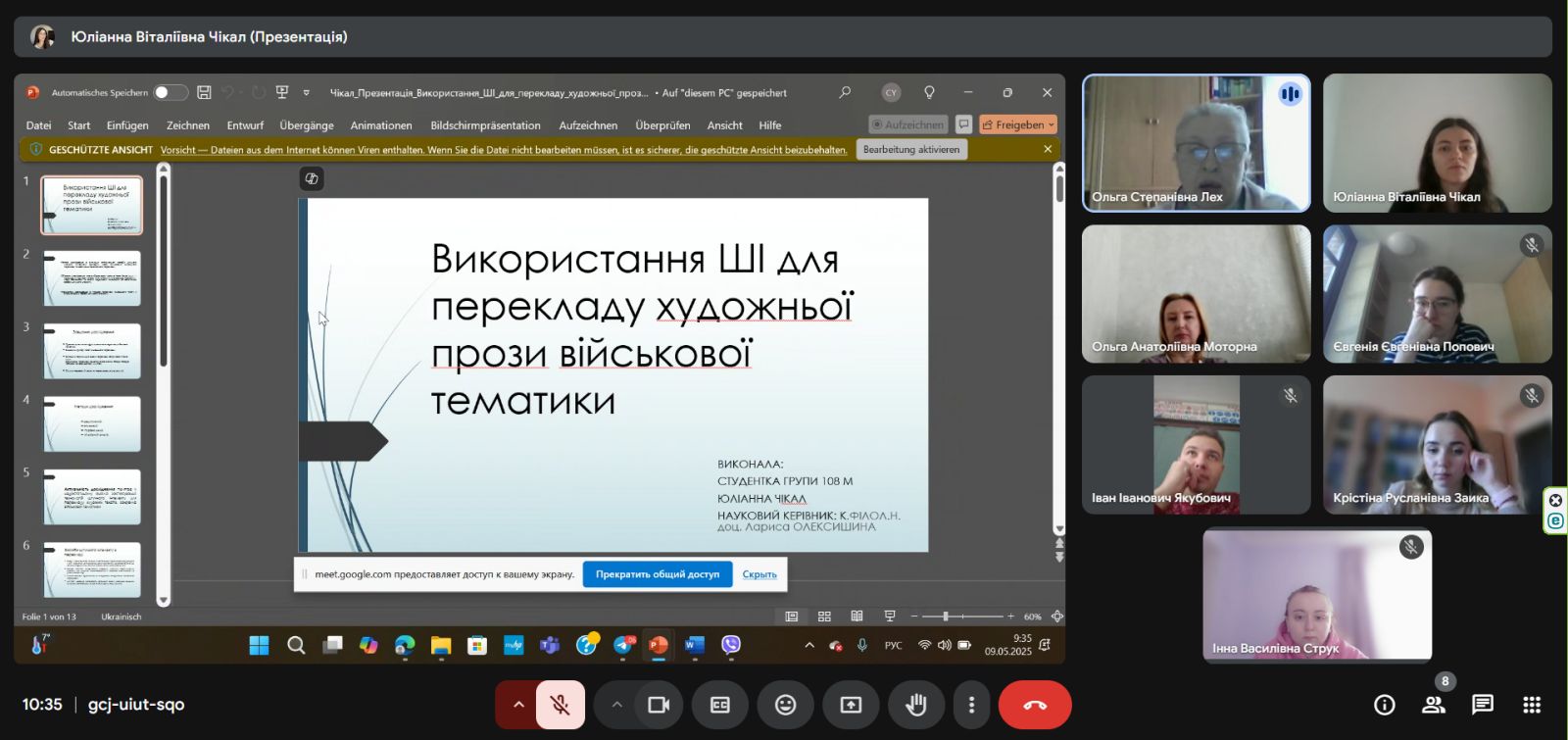
Task: Leave the call with red hang-up button
Action: (1035, 705)
